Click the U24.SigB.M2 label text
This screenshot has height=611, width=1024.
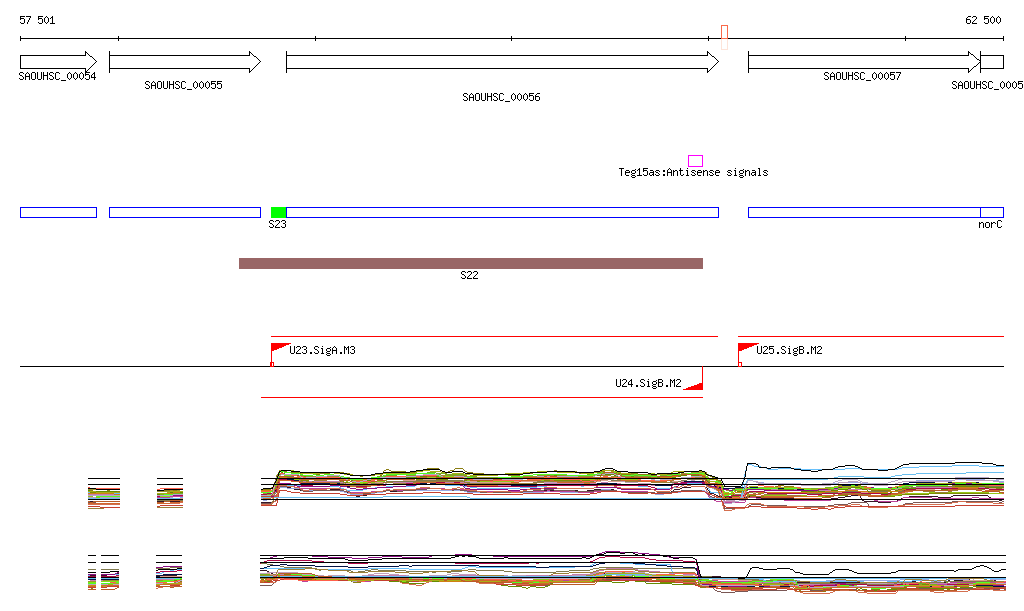point(648,383)
